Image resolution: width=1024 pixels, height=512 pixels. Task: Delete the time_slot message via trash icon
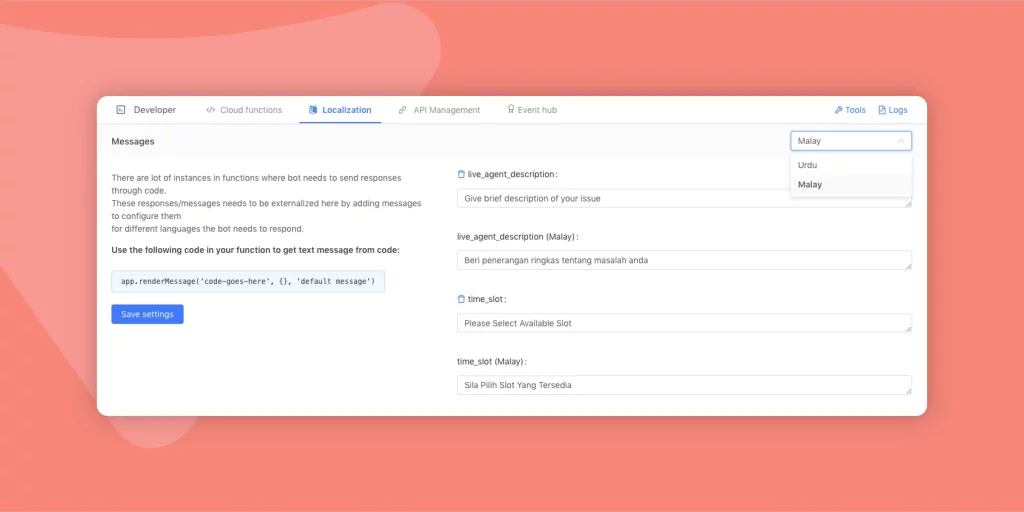pyautogui.click(x=461, y=299)
